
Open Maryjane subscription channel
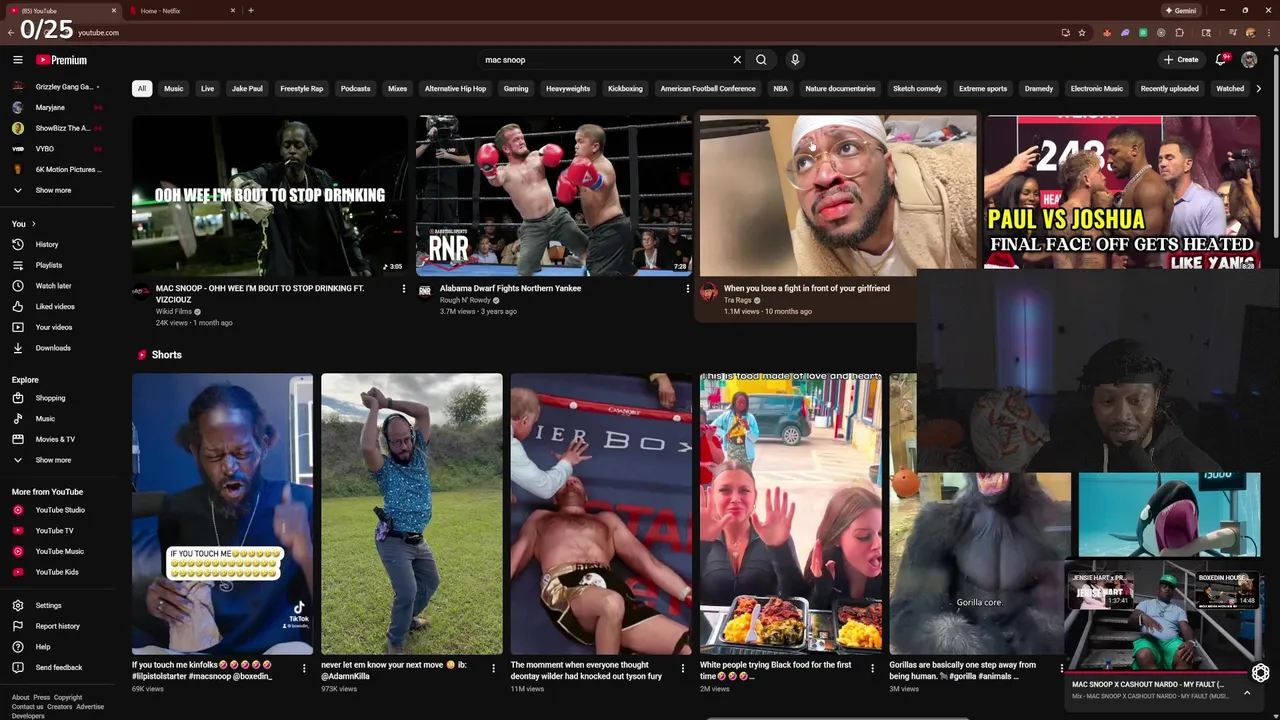50,107
